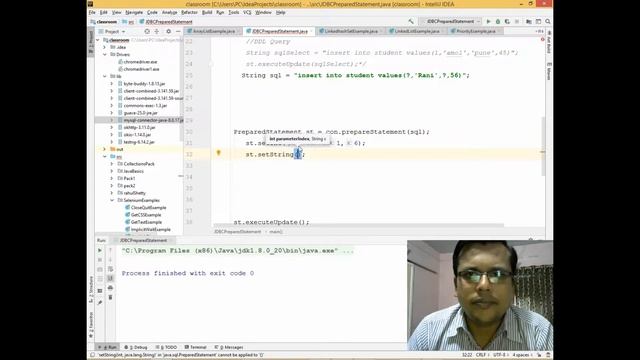
Task: Click the Build hammer icon in toolbar
Action: pos(411,22)
